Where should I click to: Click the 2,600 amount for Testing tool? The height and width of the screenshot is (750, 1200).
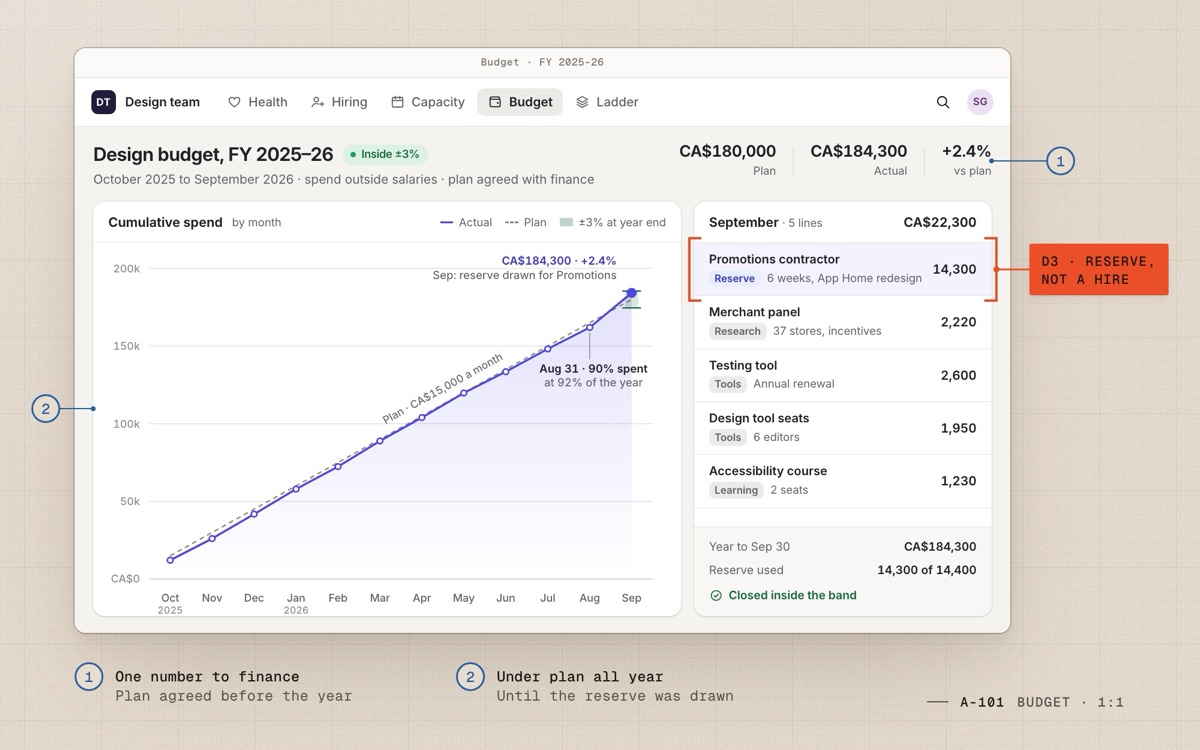tap(958, 375)
